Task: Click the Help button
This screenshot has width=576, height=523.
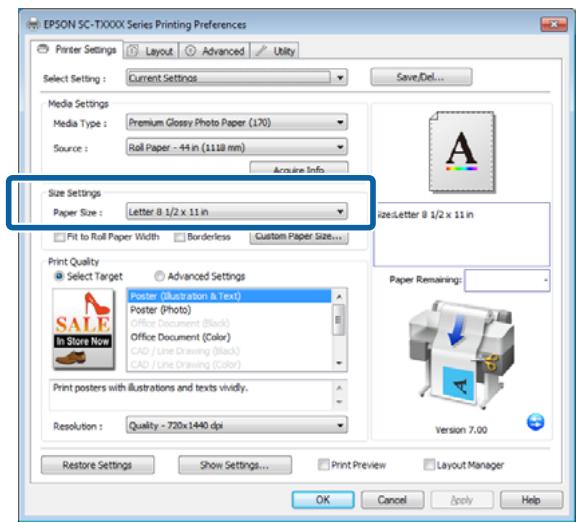Action: 532,500
